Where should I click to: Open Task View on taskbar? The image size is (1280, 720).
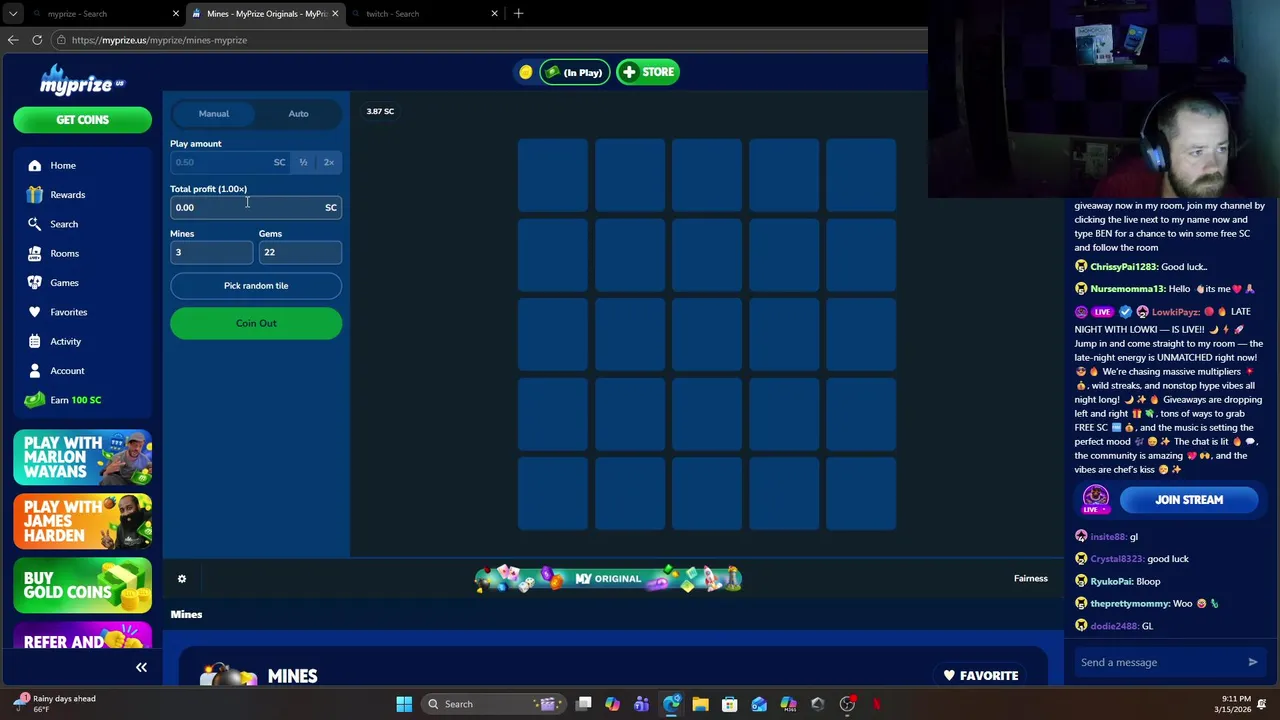coord(583,704)
